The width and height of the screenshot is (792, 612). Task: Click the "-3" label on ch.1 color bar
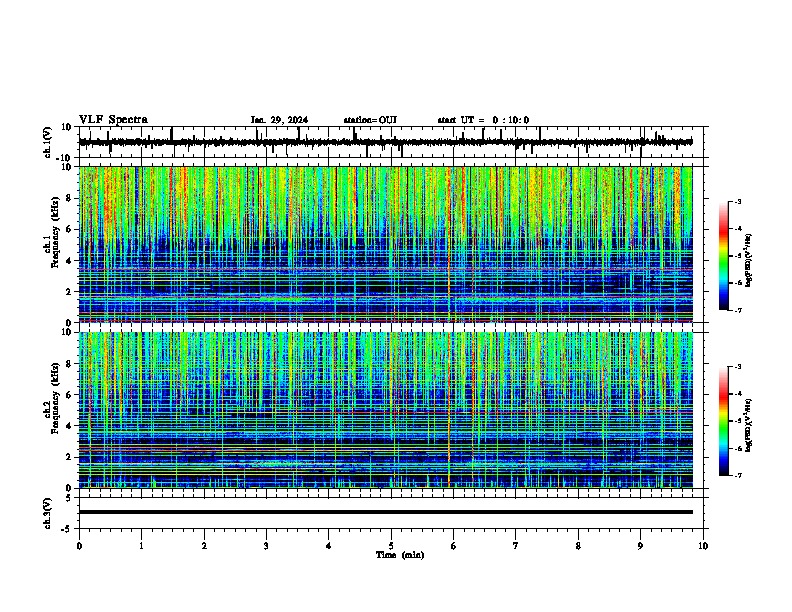coord(738,202)
